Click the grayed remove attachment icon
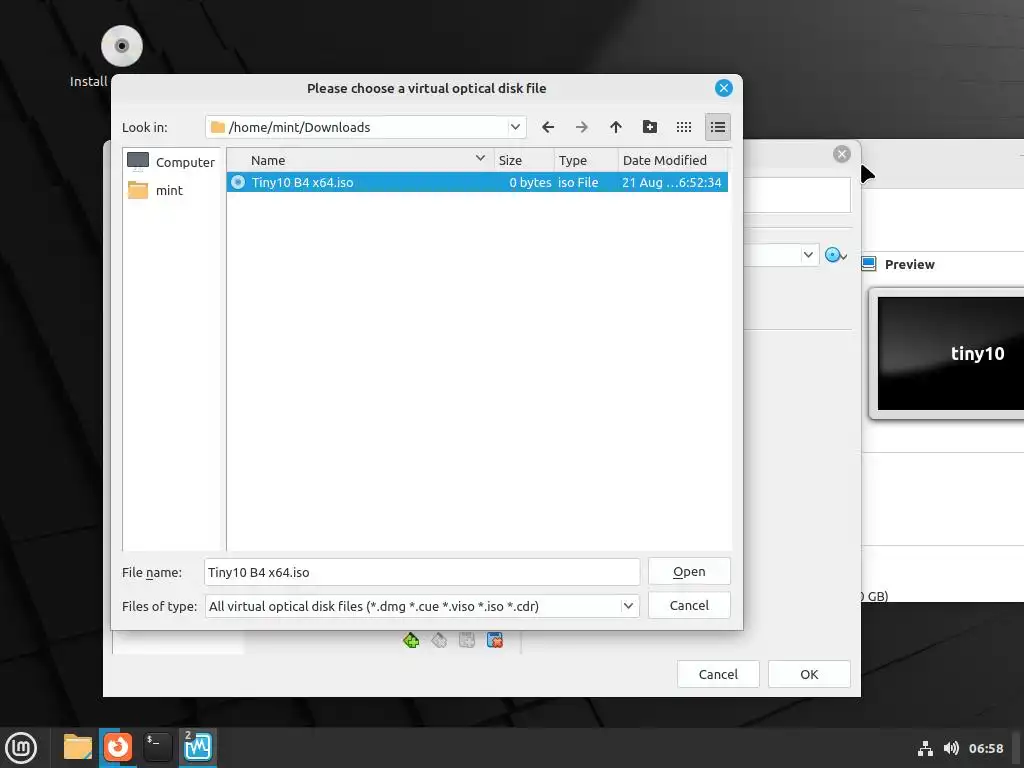This screenshot has width=1024, height=768. [x=439, y=640]
